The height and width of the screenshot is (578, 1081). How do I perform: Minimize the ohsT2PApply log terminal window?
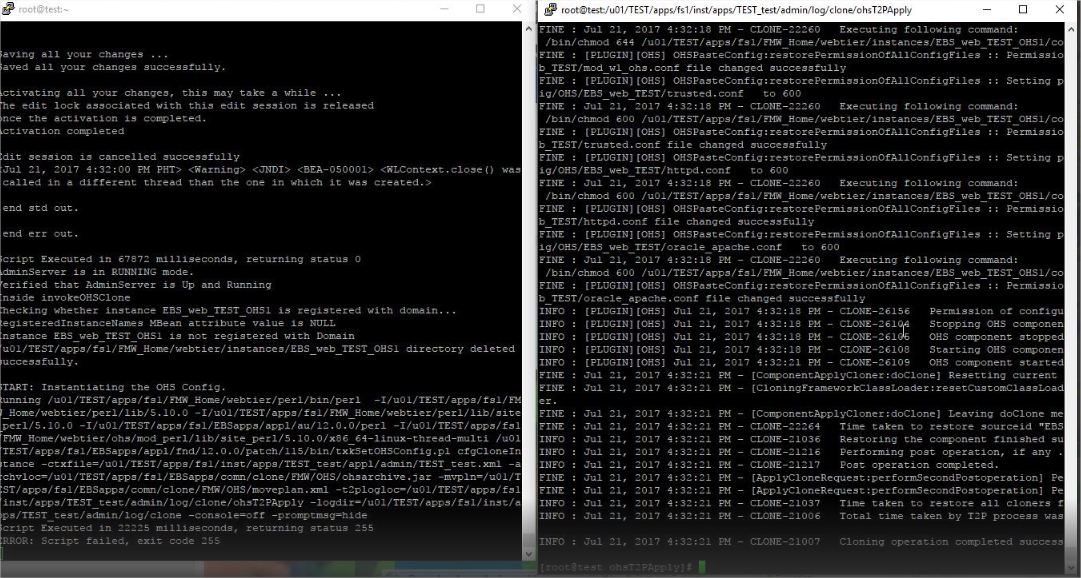tap(985, 9)
